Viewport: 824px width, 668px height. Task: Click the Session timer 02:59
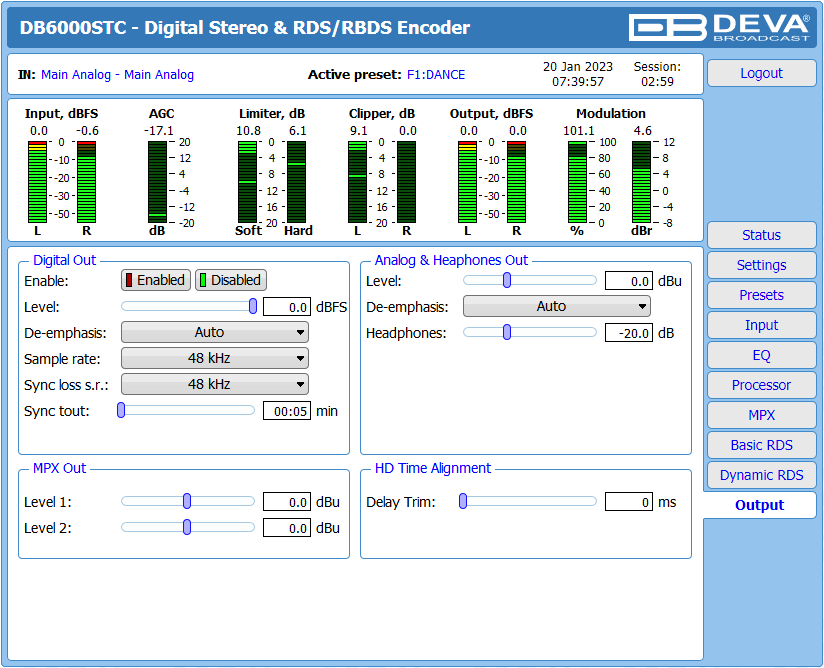coord(657,81)
